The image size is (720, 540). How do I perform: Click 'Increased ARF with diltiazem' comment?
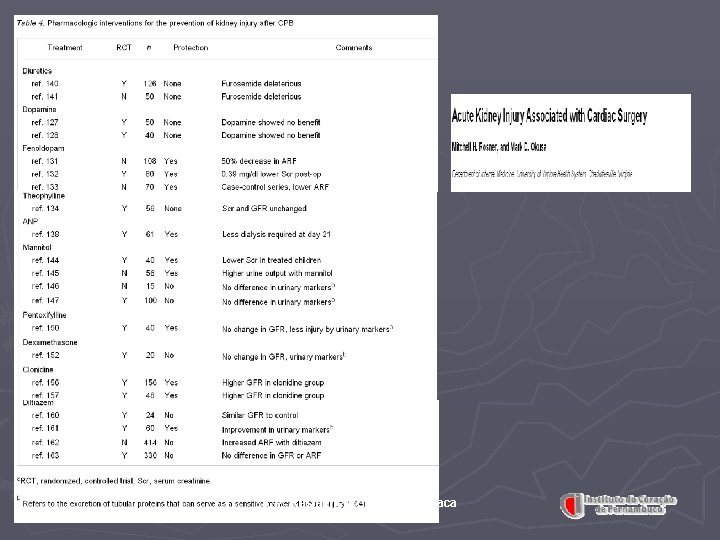click(x=271, y=442)
